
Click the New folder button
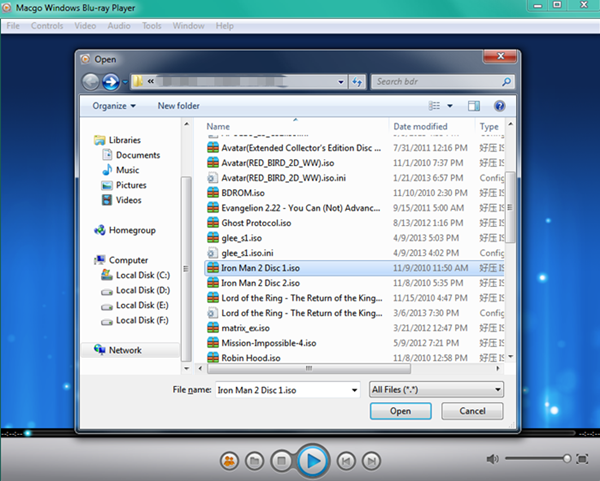click(178, 106)
